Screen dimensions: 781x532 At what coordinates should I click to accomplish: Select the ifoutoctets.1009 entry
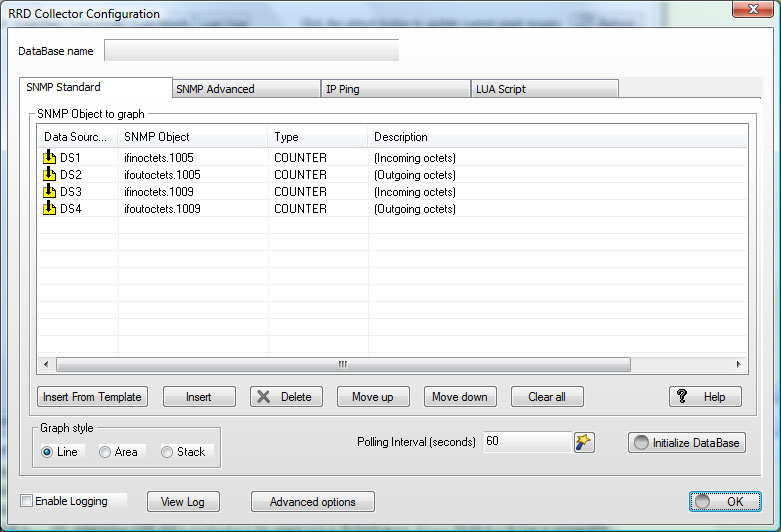(x=162, y=208)
